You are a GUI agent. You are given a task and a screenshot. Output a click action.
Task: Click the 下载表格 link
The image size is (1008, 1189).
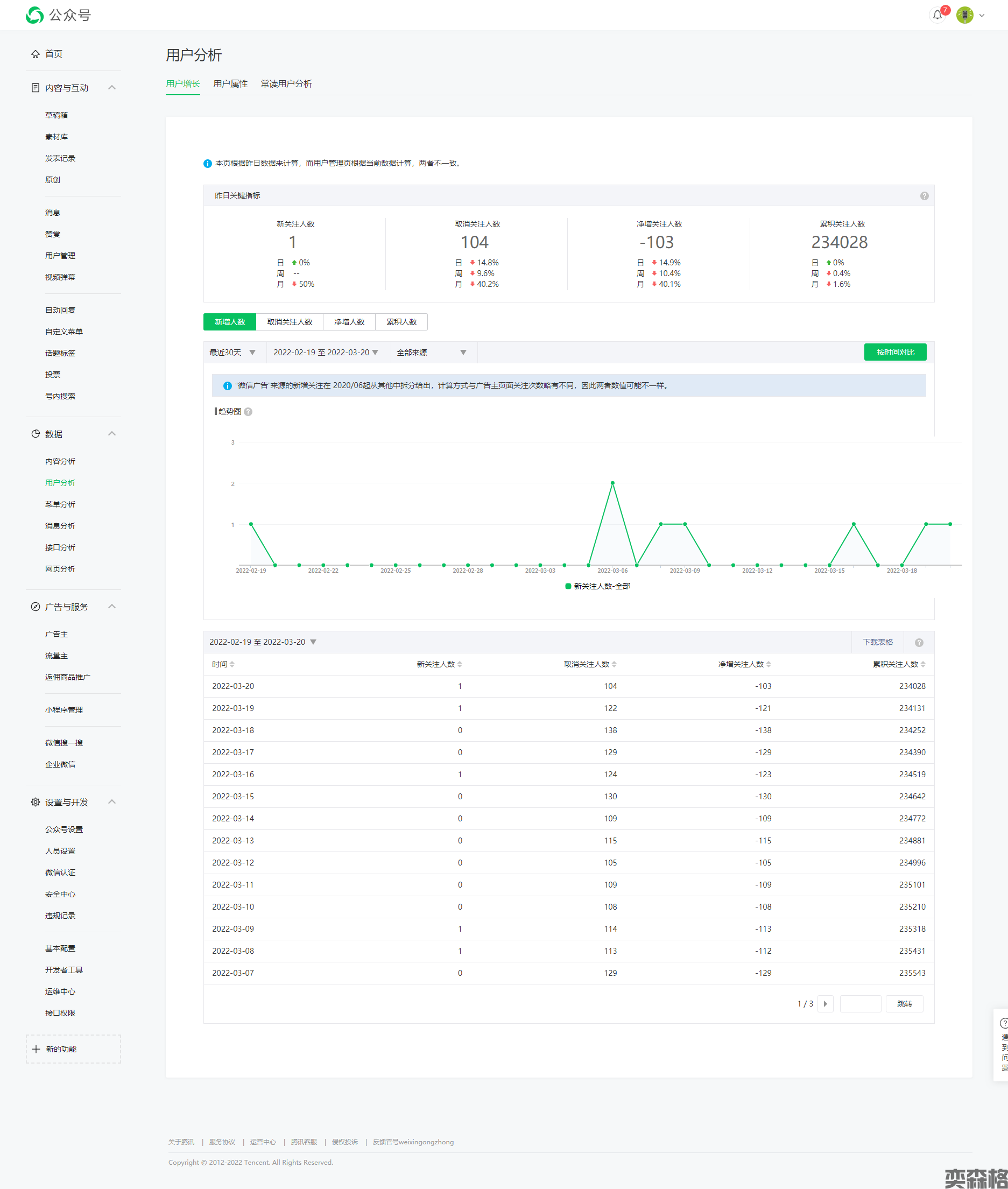(x=877, y=642)
